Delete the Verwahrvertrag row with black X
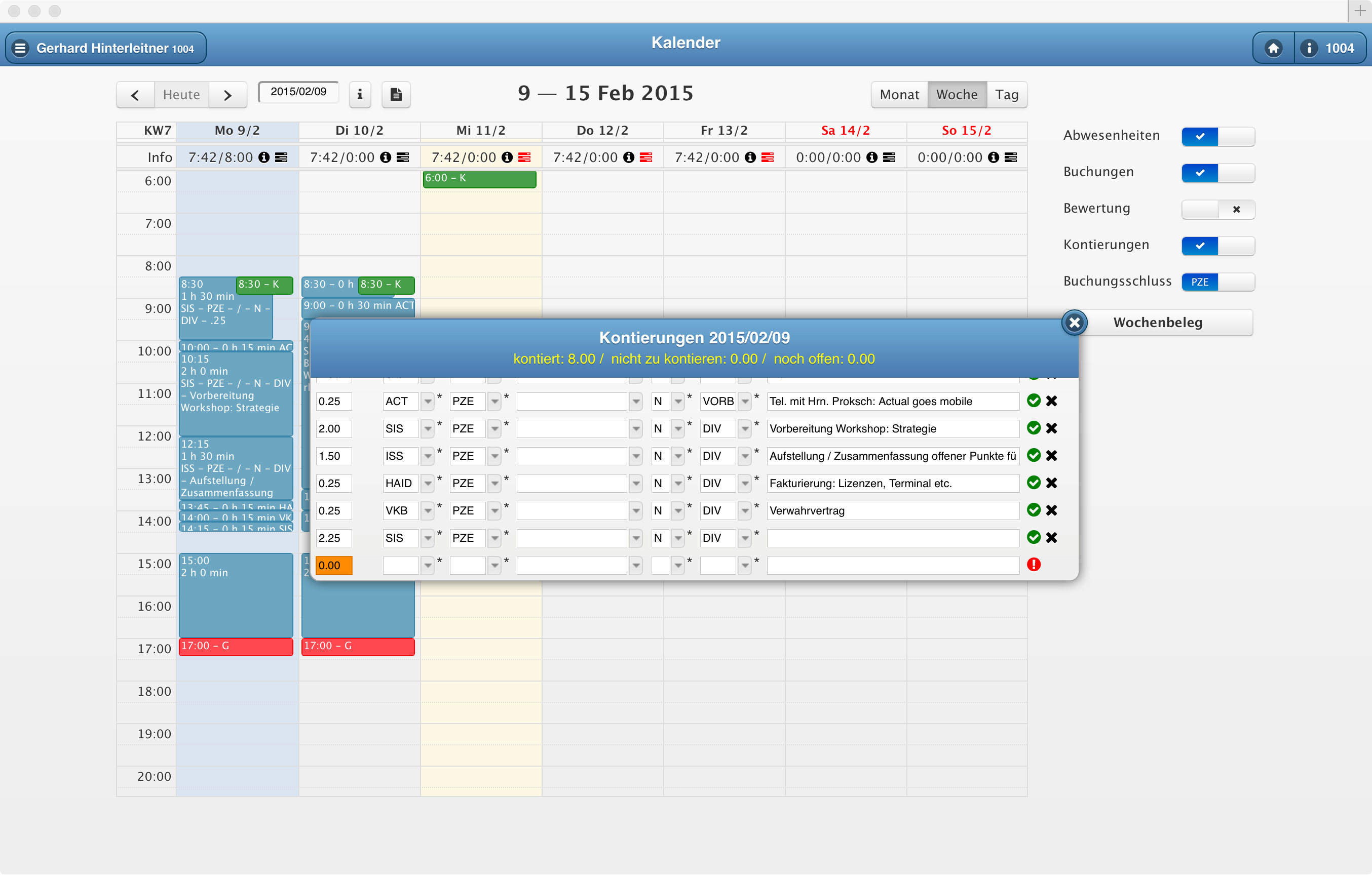This screenshot has height=875, width=1372. [1052, 510]
